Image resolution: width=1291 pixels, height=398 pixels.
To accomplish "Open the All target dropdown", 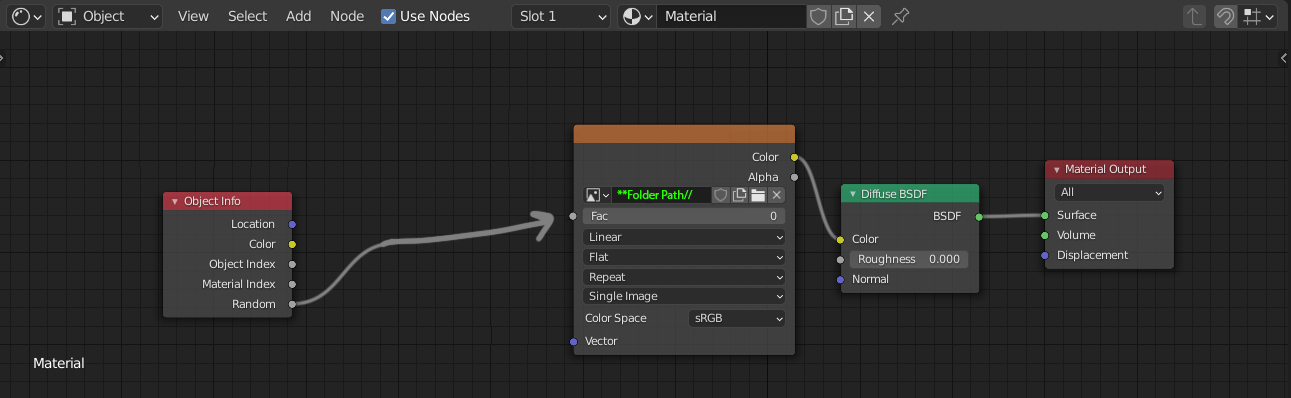I will click(x=1110, y=192).
